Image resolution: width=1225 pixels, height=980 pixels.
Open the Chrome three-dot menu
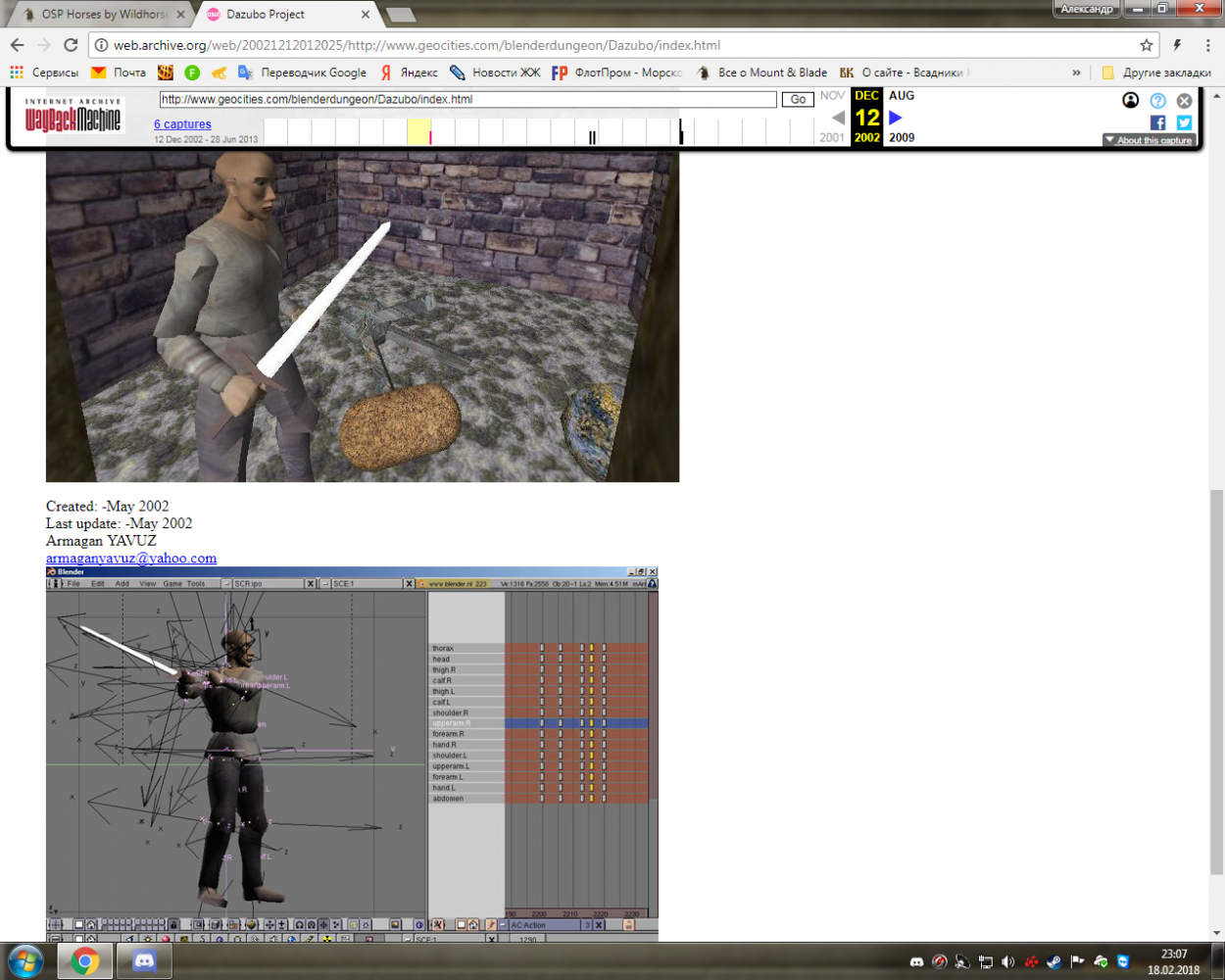click(1207, 45)
